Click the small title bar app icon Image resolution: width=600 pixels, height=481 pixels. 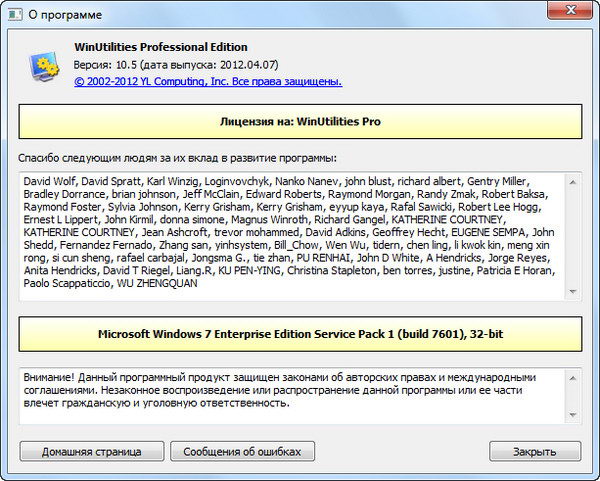[17, 15]
